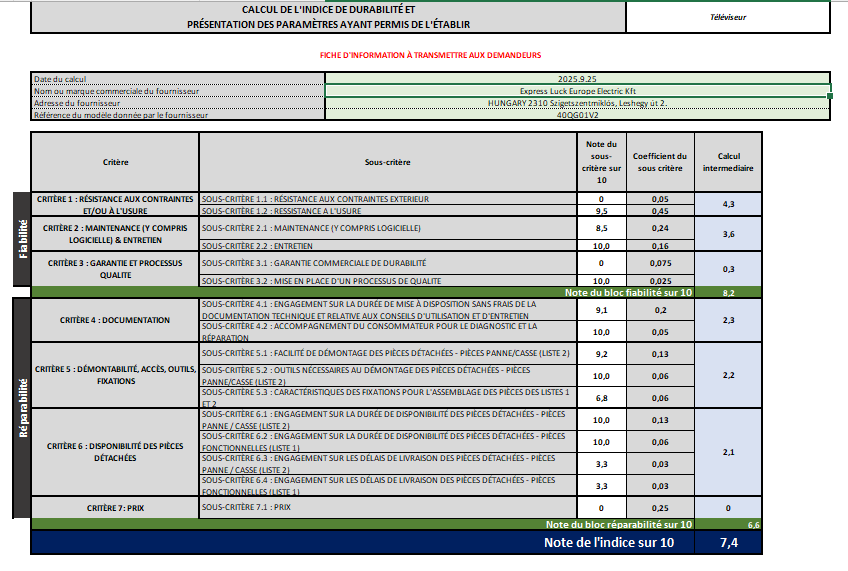
Task: Click the model reference cell 40QG01V2
Action: pos(577,115)
